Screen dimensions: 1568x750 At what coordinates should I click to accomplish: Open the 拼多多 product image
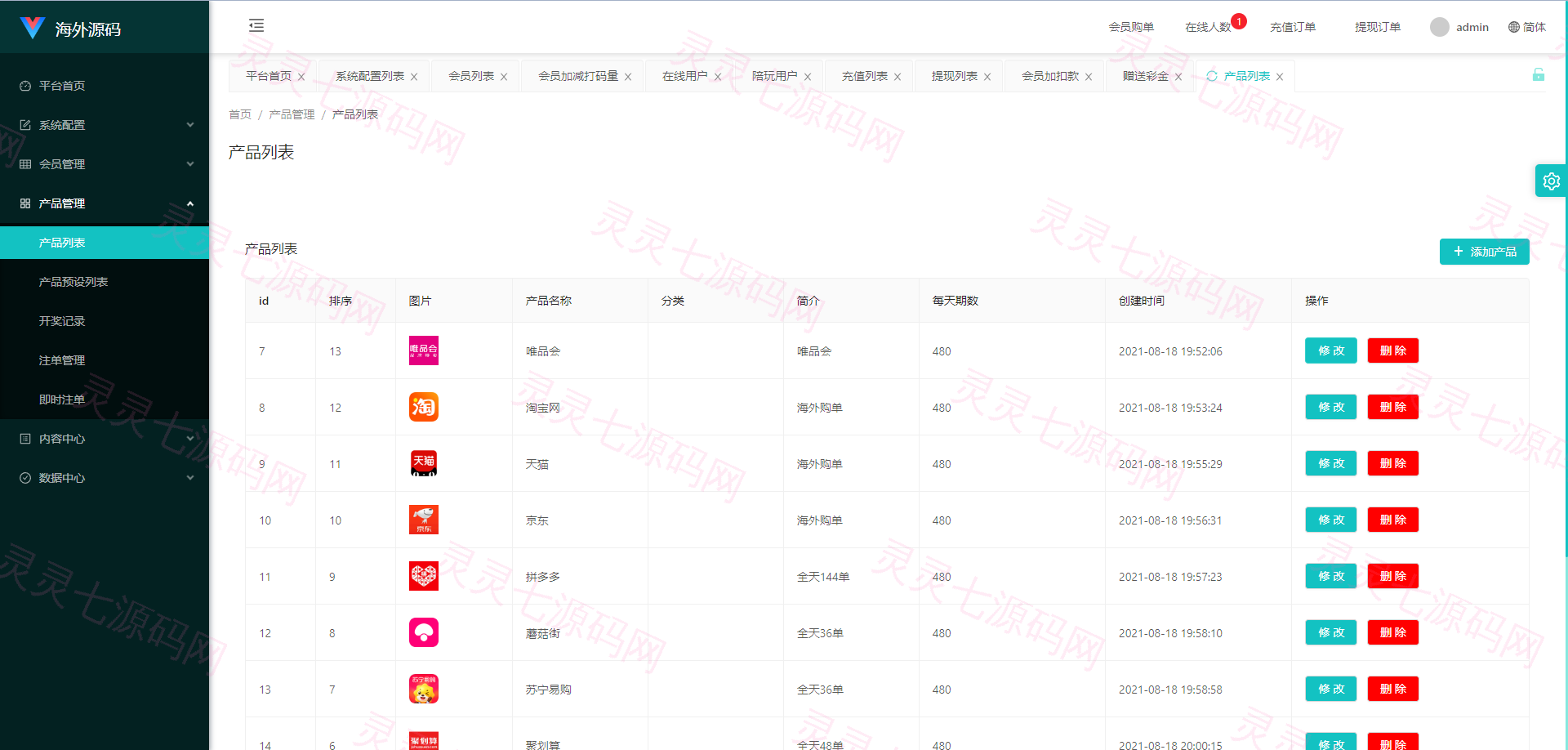tap(424, 576)
